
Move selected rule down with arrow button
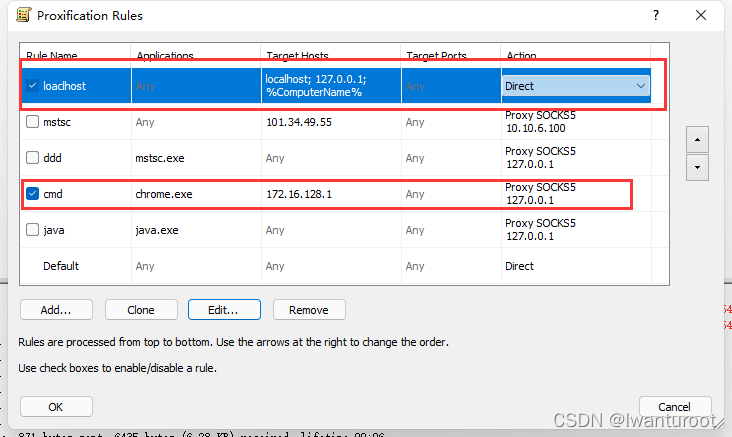point(697,168)
